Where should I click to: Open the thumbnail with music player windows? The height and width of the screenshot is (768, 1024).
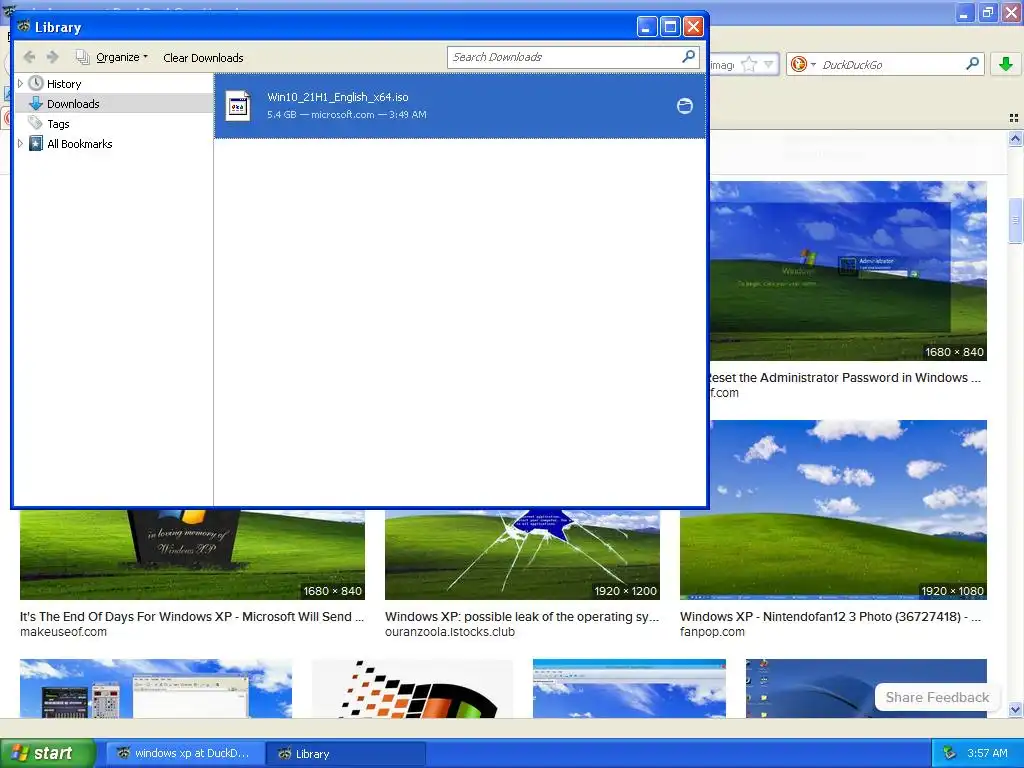click(x=155, y=688)
